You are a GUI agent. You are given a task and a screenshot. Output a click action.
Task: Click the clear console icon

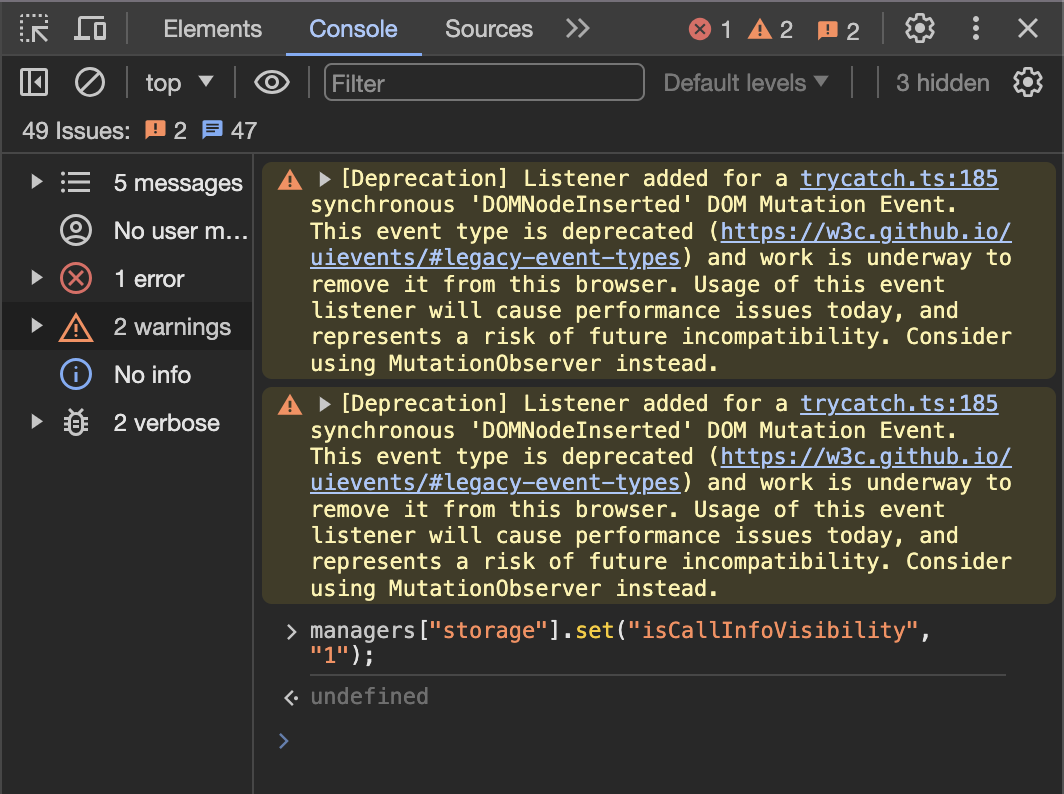coord(90,82)
